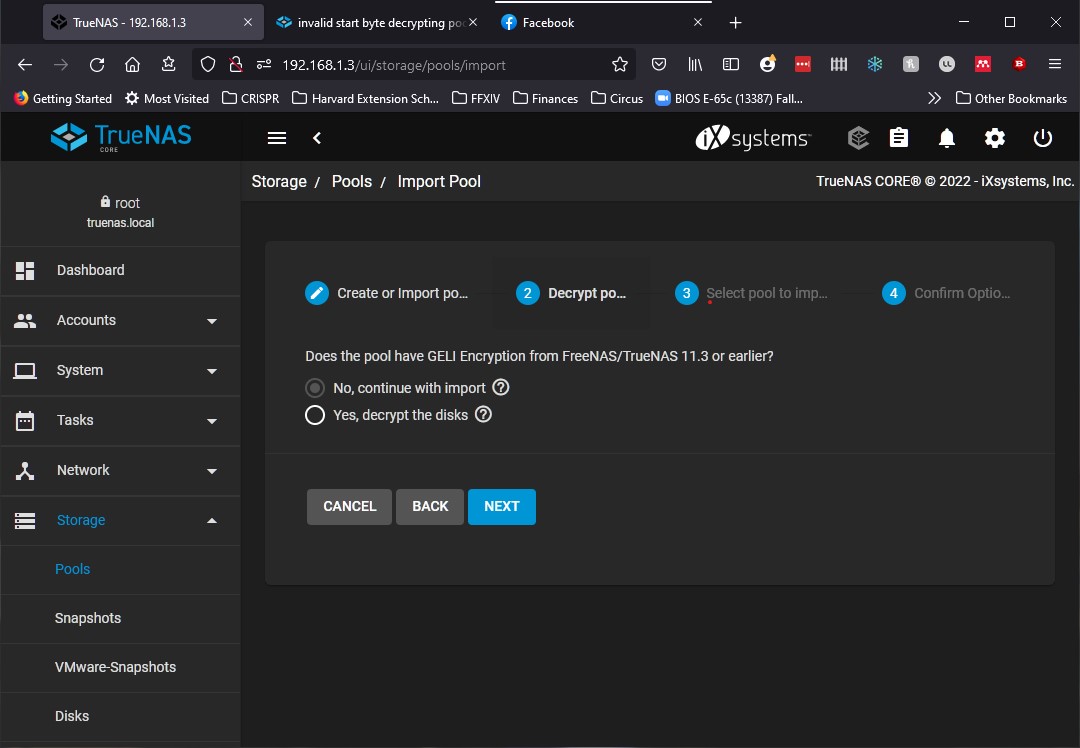Expand the Network menu

[x=121, y=470]
